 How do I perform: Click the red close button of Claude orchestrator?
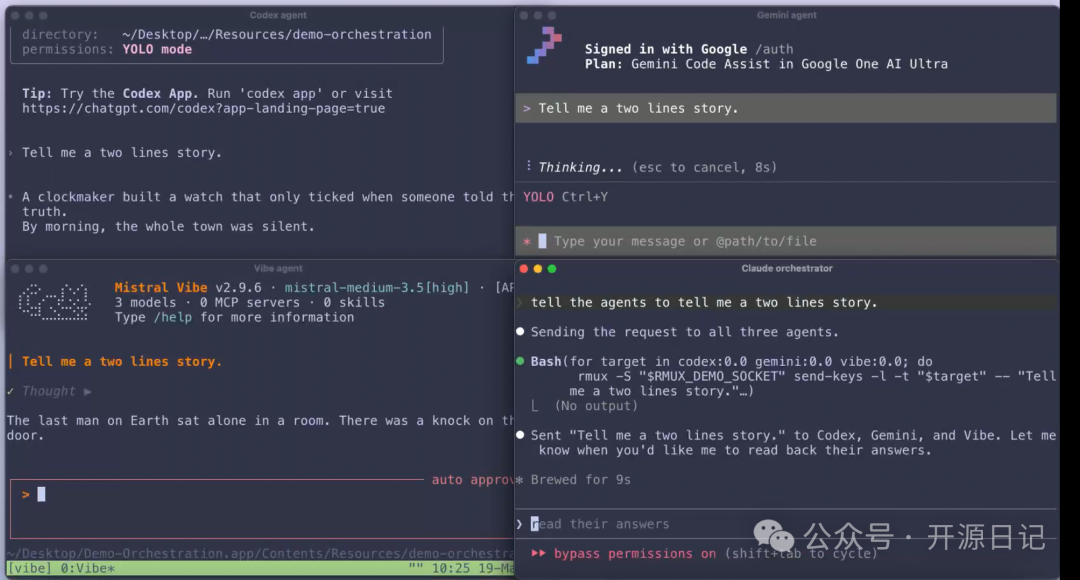coord(523,269)
